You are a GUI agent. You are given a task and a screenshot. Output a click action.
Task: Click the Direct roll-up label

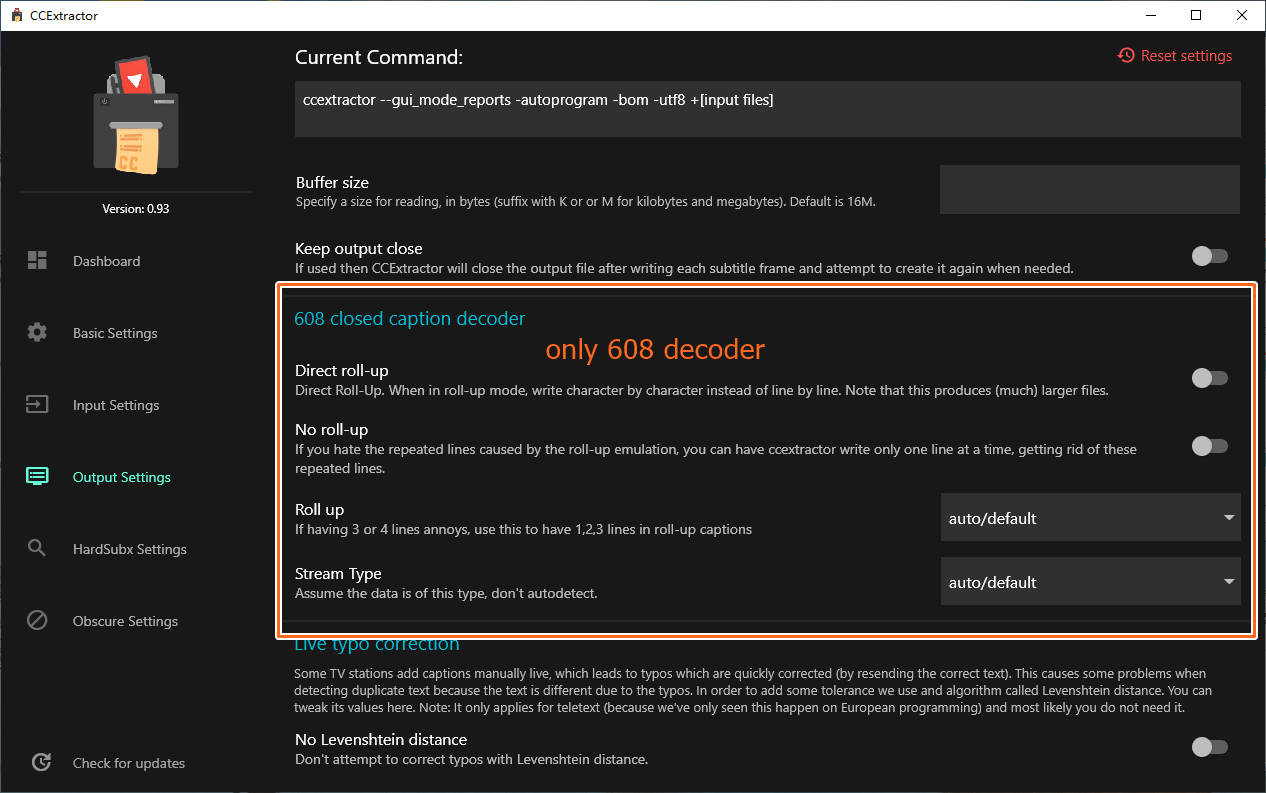tap(342, 371)
